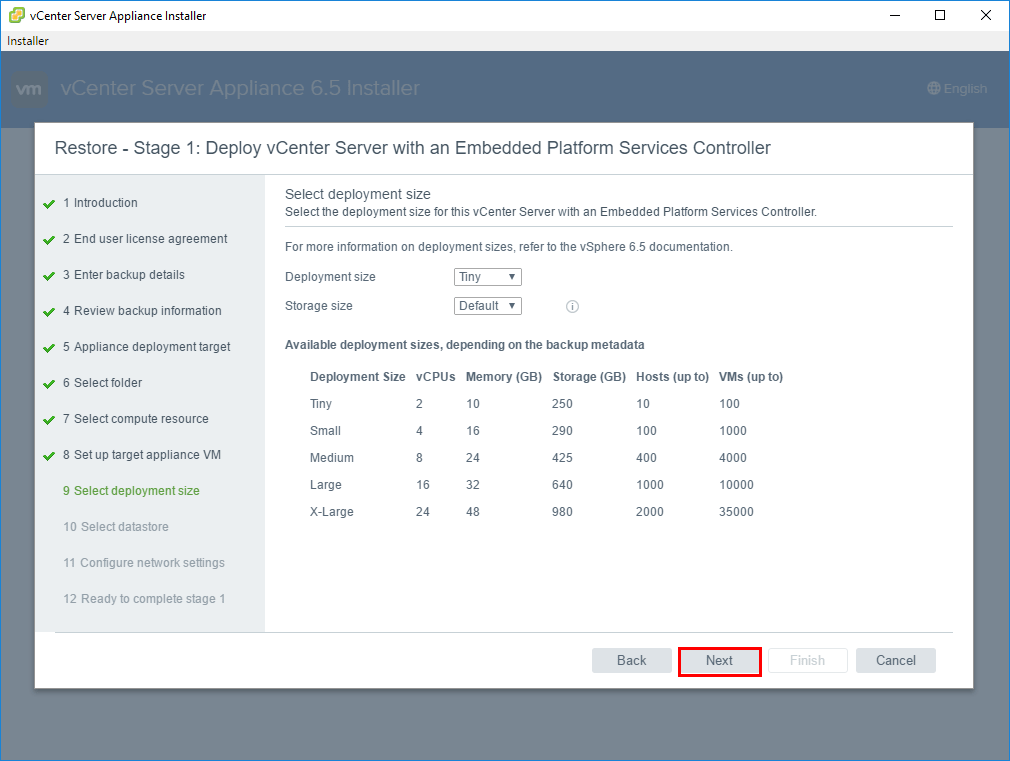Click the X-Large row in deployment table
The height and width of the screenshot is (761, 1010).
tap(546, 512)
